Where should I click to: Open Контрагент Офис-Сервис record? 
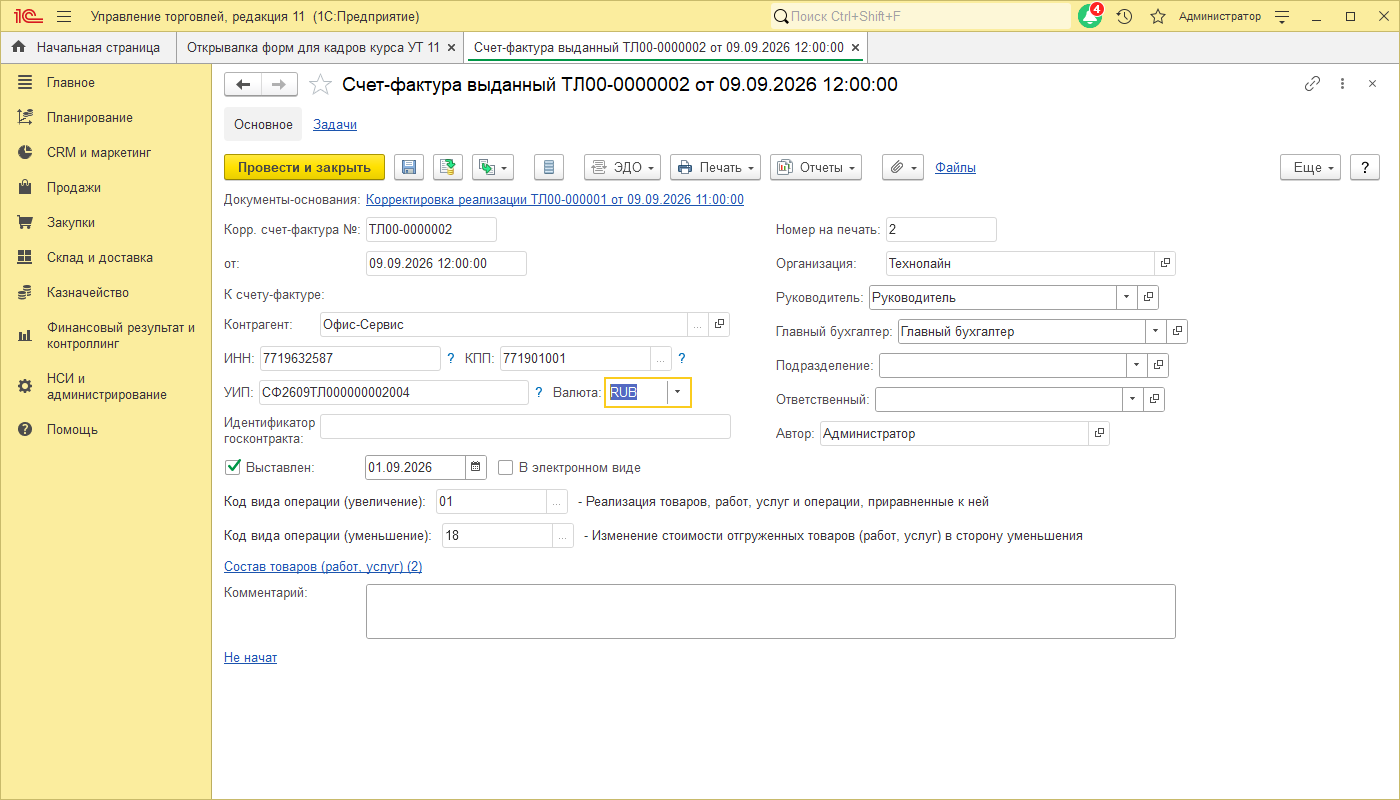[x=720, y=324]
